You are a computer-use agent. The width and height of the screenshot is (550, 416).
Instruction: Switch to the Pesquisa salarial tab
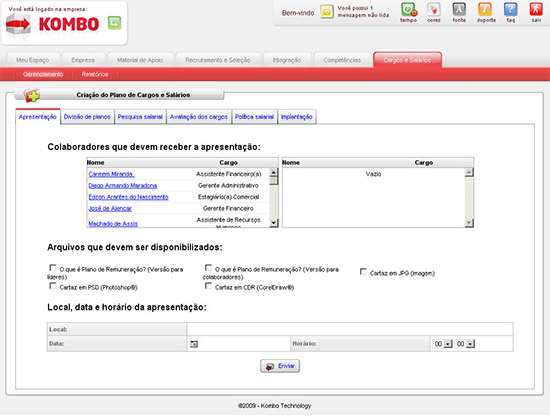(x=140, y=117)
